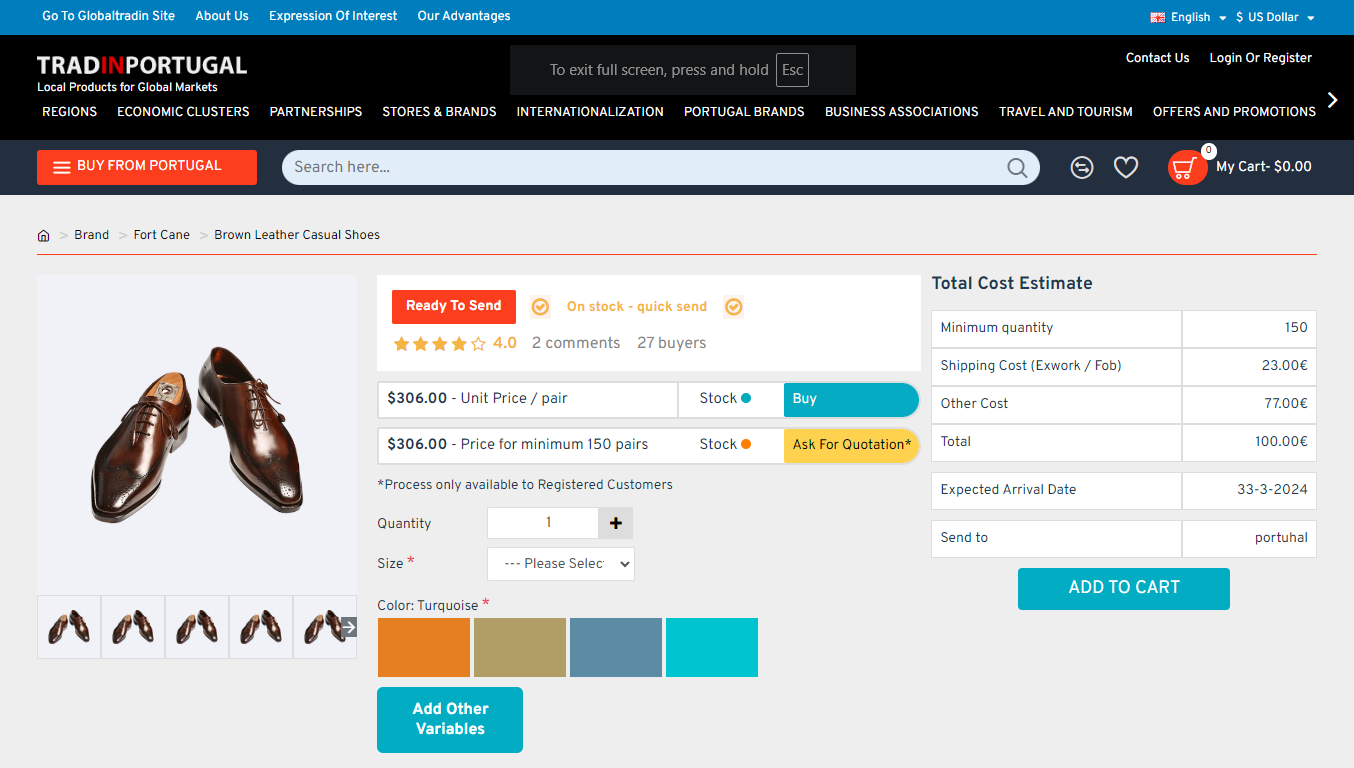Open the shopping cart icon
The height and width of the screenshot is (768, 1354).
1187,167
